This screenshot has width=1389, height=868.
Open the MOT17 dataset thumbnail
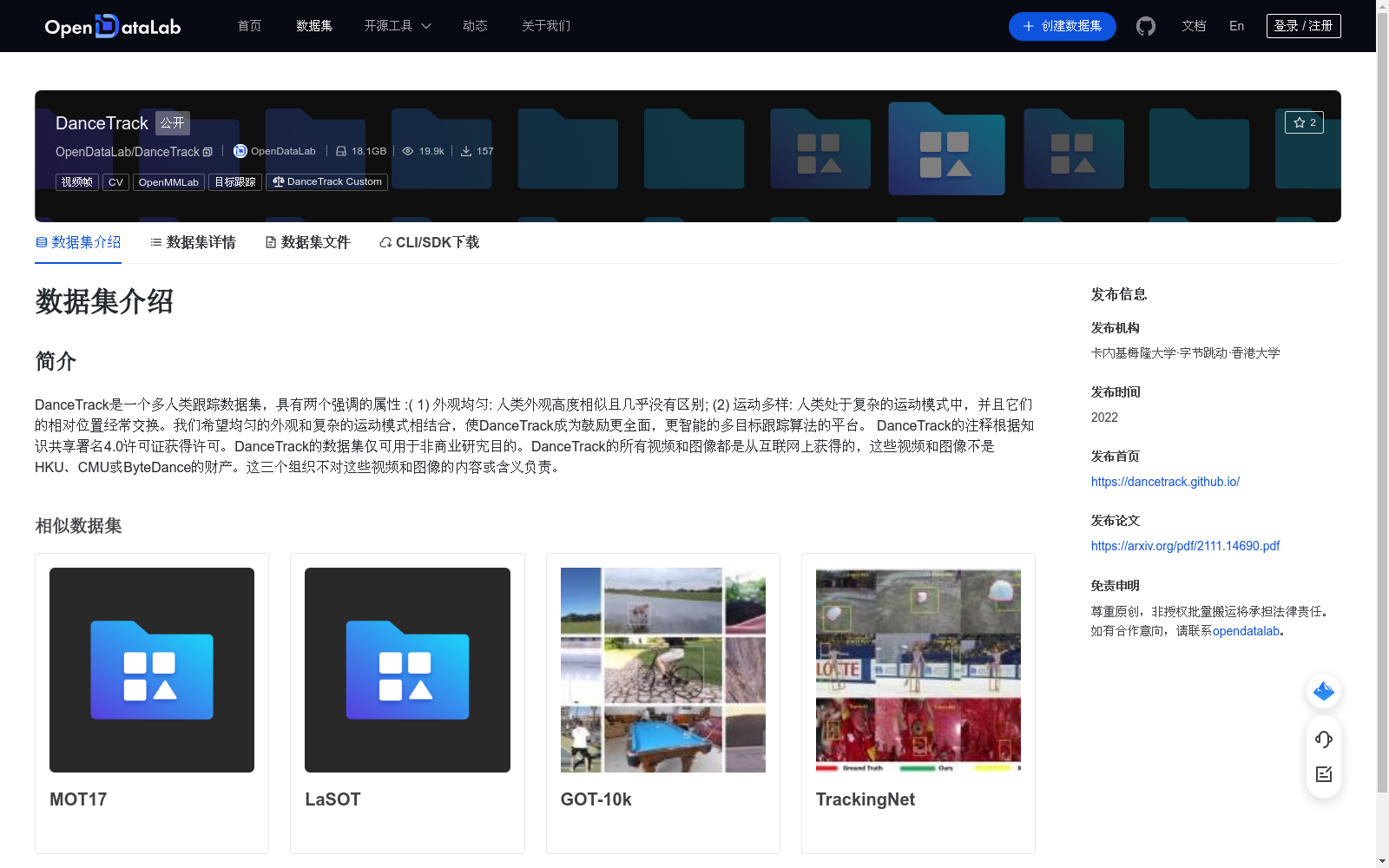click(x=152, y=670)
